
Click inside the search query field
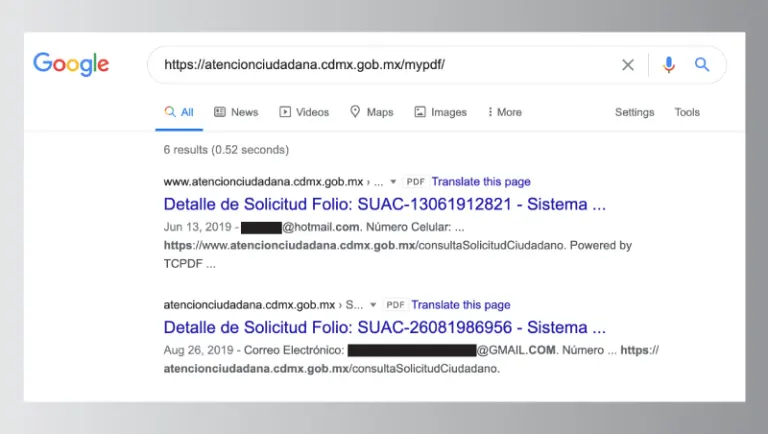click(x=380, y=65)
